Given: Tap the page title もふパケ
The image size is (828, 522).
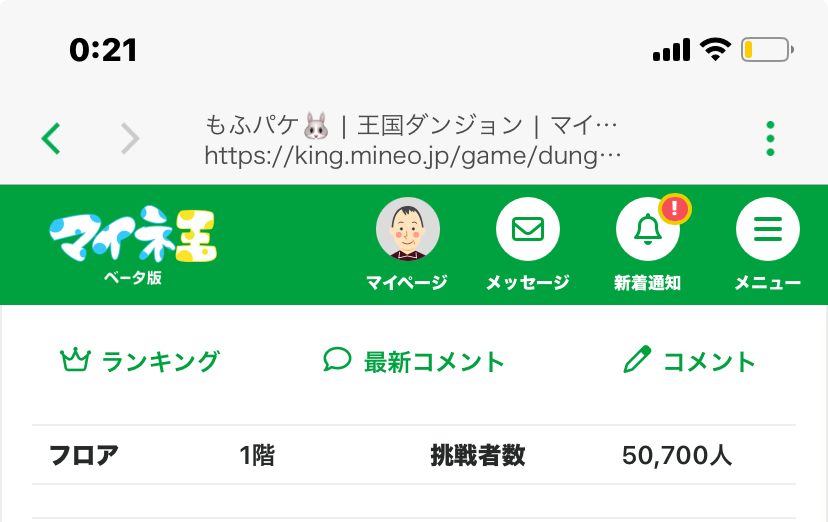Looking at the screenshot, I should point(252,126).
